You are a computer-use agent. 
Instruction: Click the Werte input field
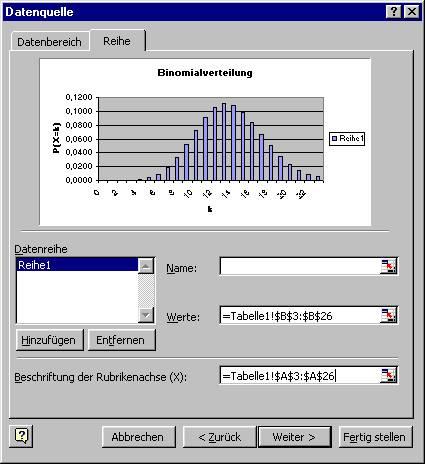pyautogui.click(x=300, y=315)
